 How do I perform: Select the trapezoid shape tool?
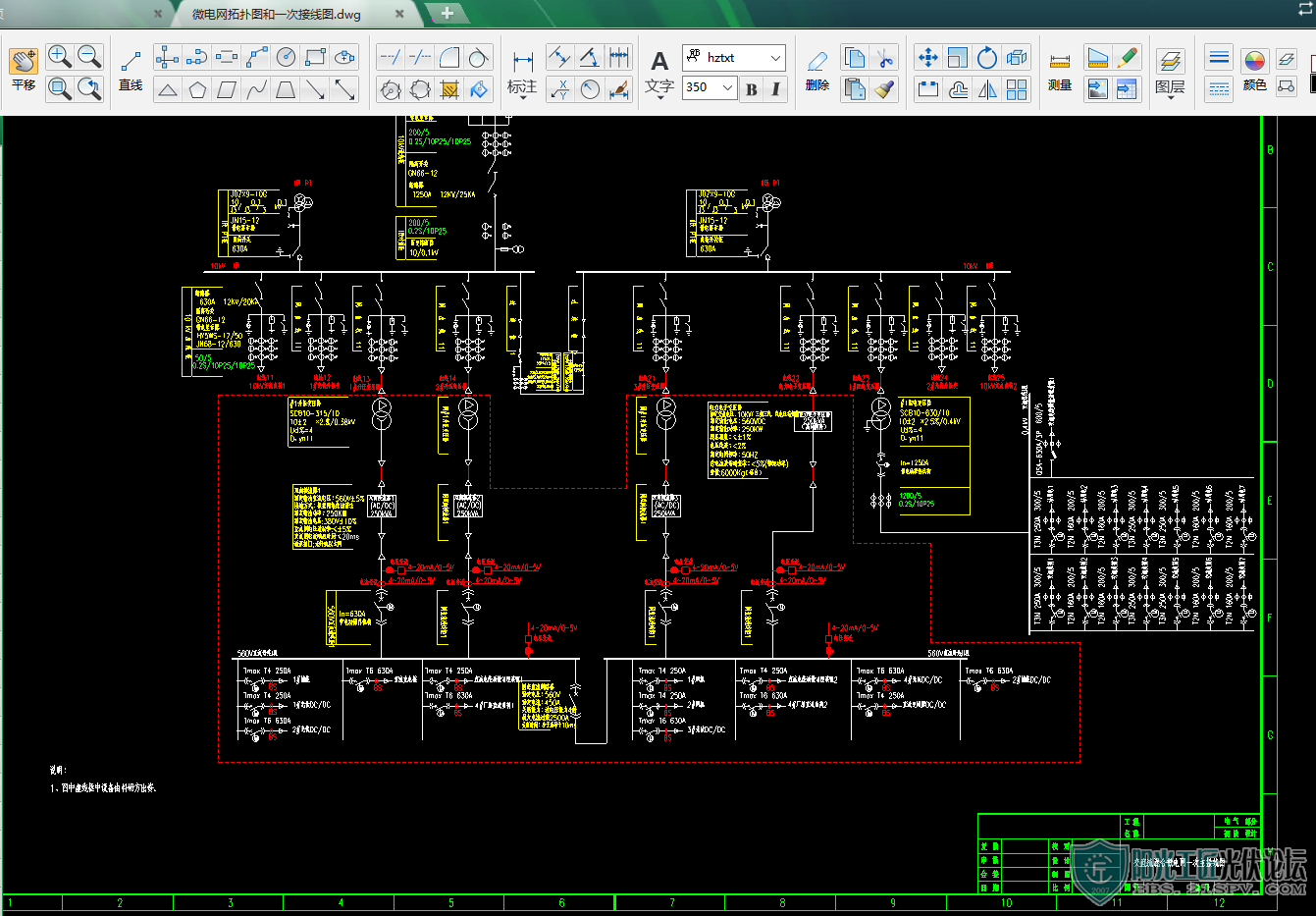[286, 89]
